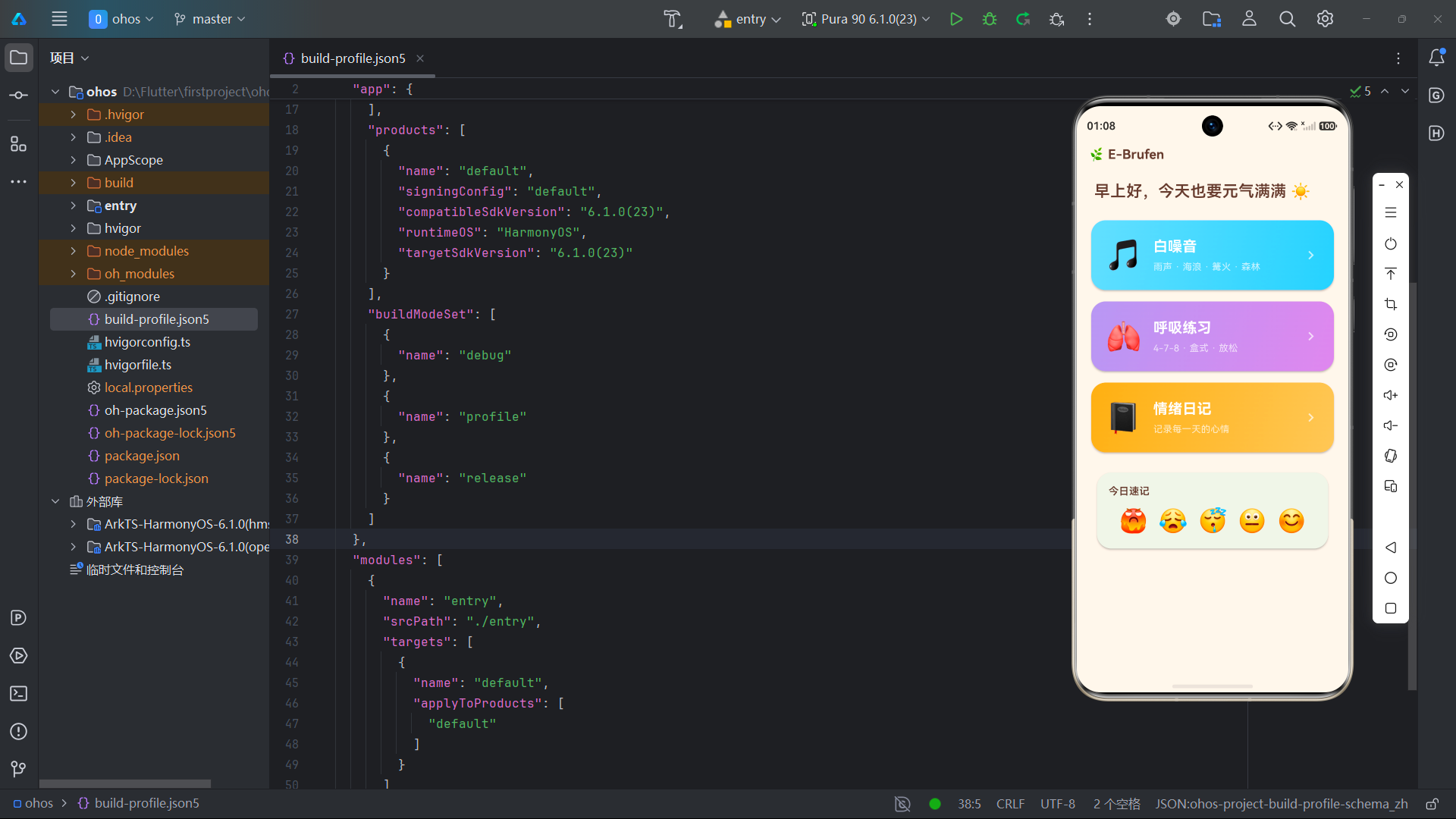
Task: Attach debugger to process icon
Action: click(x=1056, y=19)
